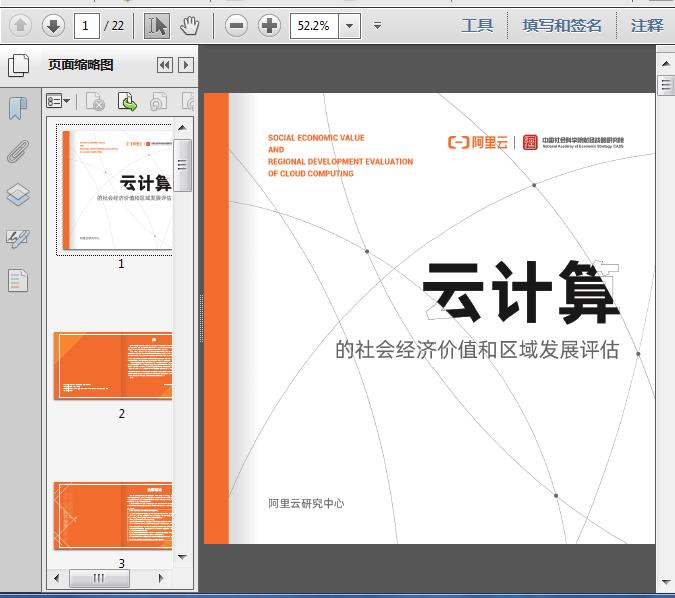Zoom out with the minus button
The height and width of the screenshot is (598, 675).
click(x=236, y=26)
